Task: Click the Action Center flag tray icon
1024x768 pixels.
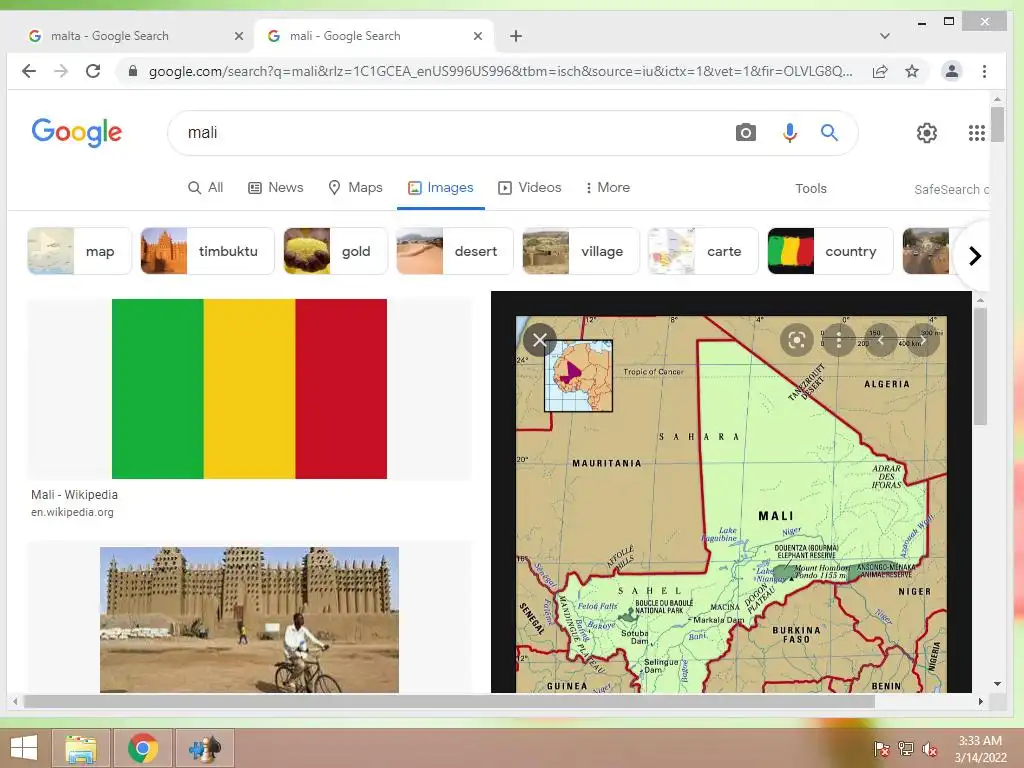Action: (881, 749)
